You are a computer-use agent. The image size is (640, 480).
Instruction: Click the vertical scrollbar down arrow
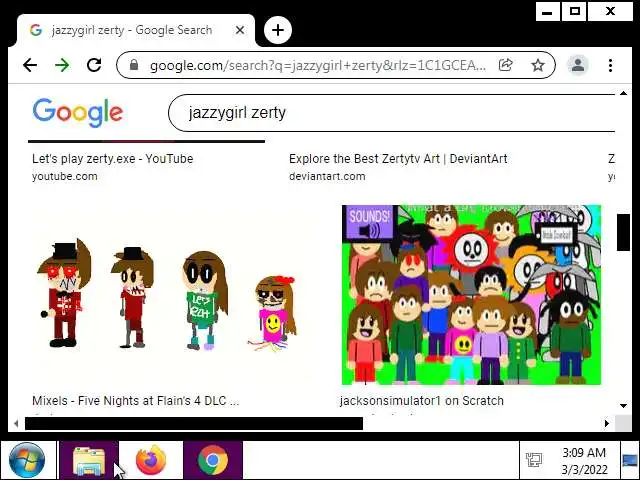(623, 405)
